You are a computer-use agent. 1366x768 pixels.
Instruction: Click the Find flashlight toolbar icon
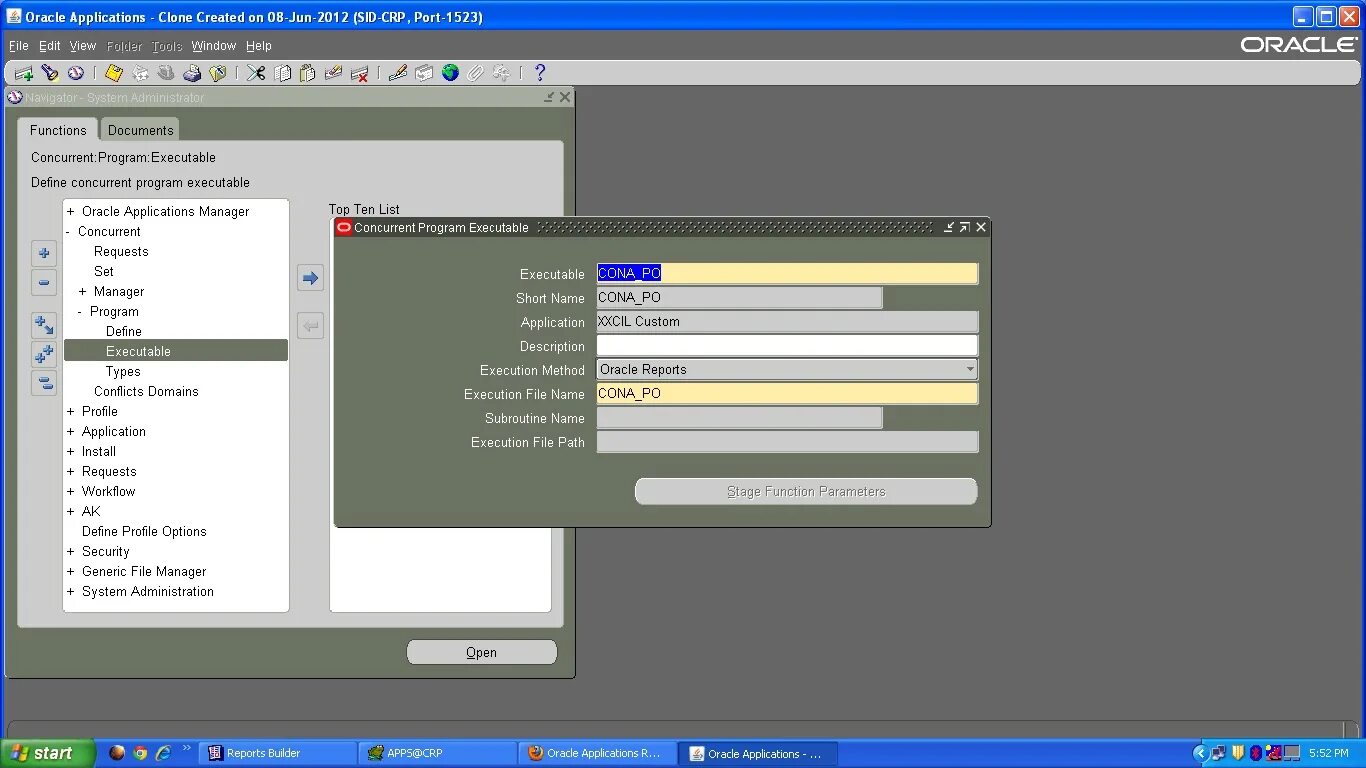coord(49,73)
